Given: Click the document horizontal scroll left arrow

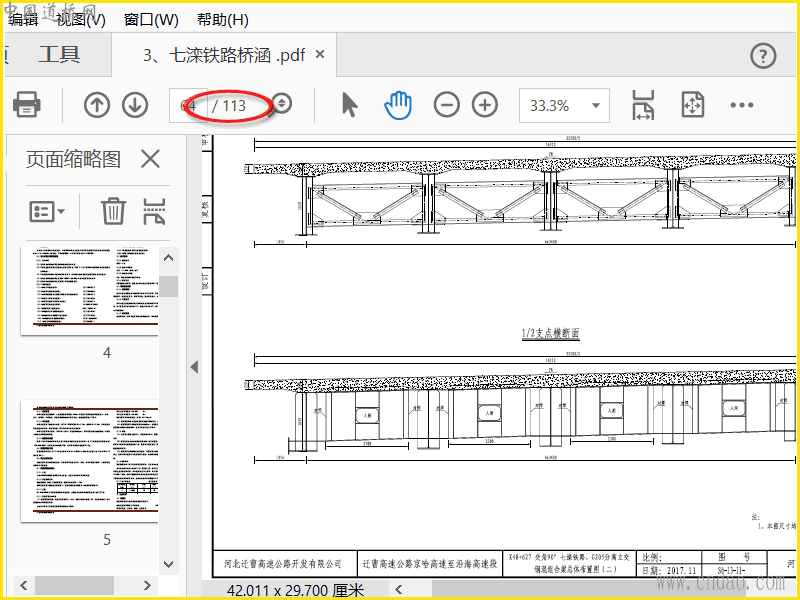Looking at the screenshot, I should (x=399, y=590).
